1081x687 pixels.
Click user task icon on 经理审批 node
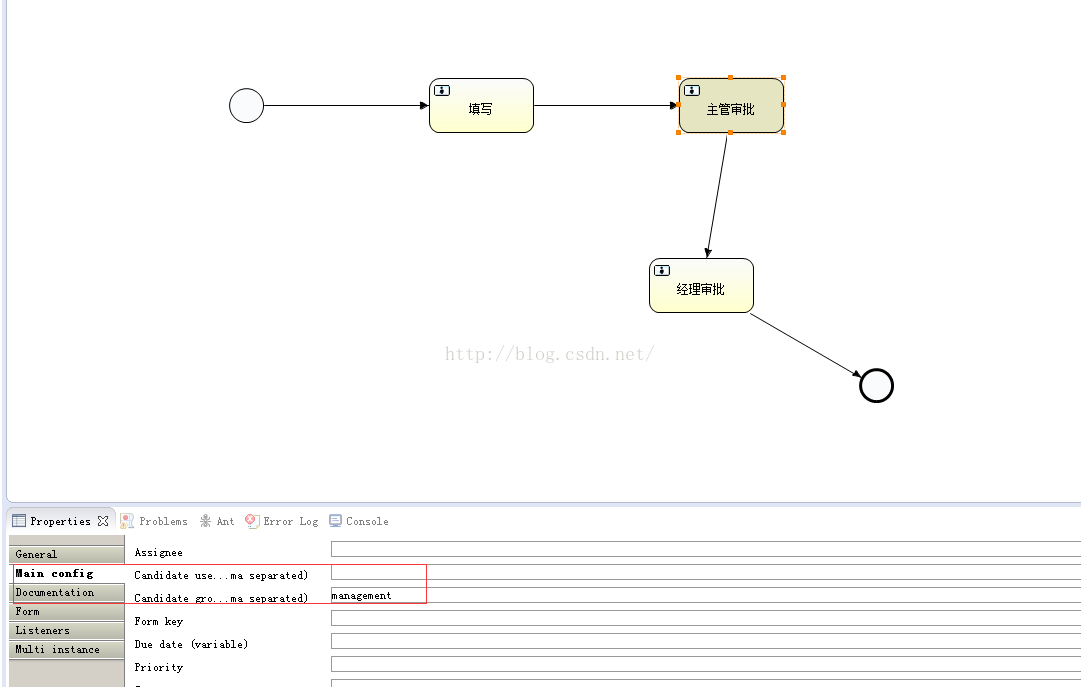(662, 270)
